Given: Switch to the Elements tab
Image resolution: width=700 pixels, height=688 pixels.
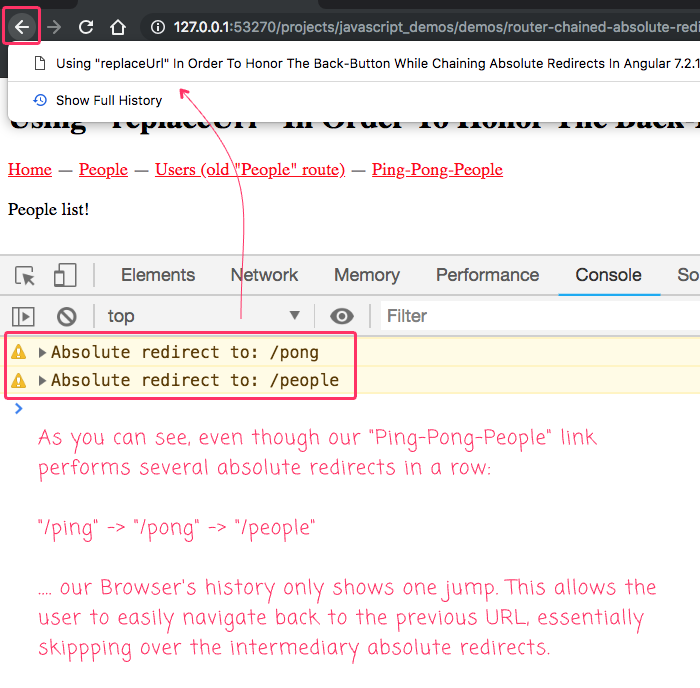Looking at the screenshot, I should [158, 275].
